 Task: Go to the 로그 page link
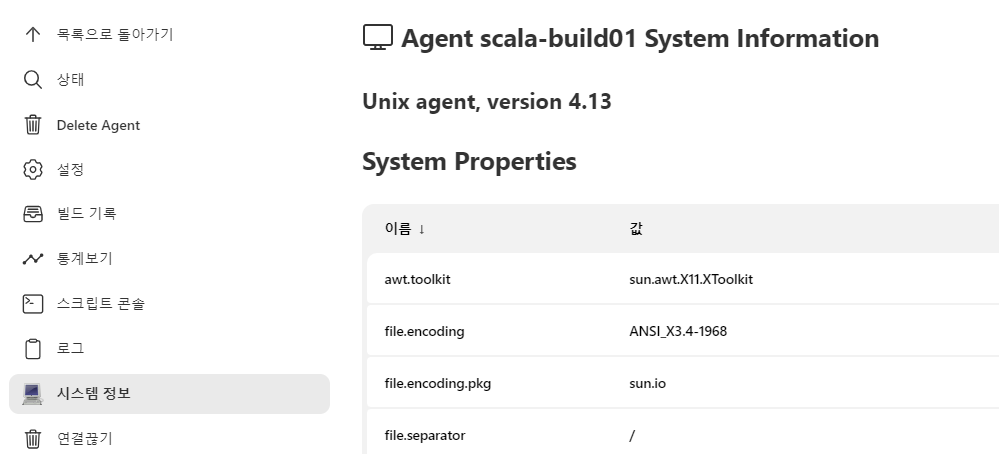click(x=169, y=349)
